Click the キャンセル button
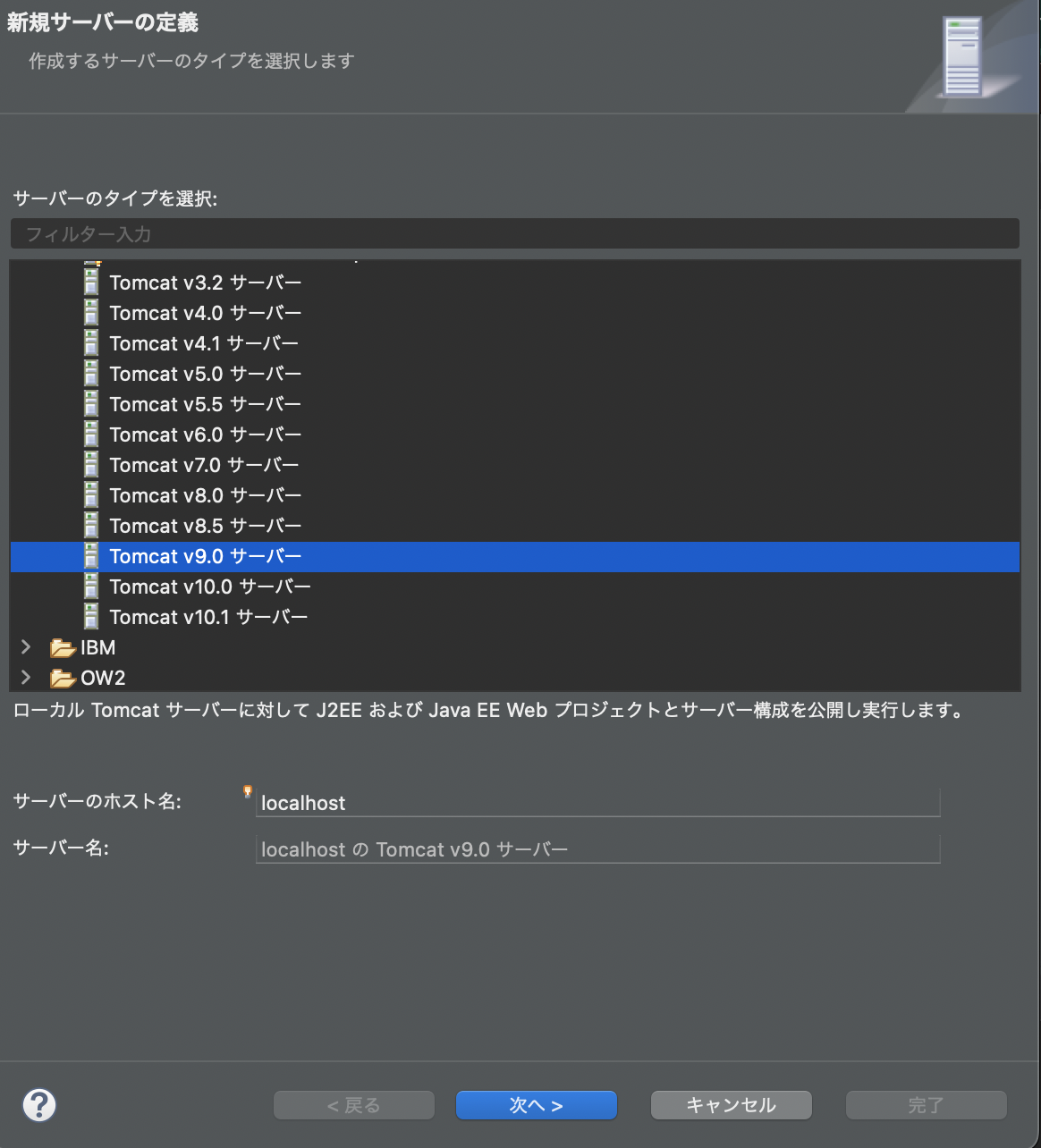 tap(731, 1105)
